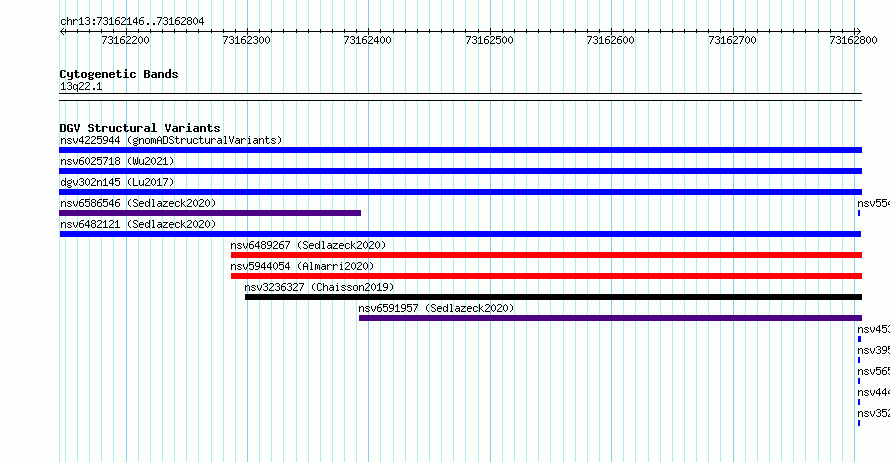
Task: Click the cut-off nsv453 label at right
Action: coord(874,329)
